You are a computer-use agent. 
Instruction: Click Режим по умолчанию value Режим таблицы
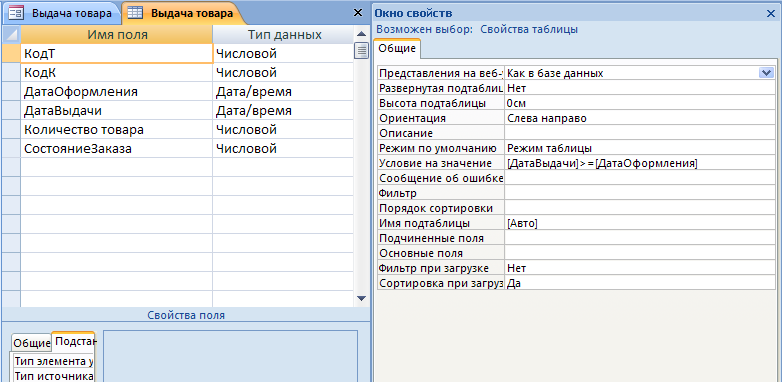click(640, 148)
